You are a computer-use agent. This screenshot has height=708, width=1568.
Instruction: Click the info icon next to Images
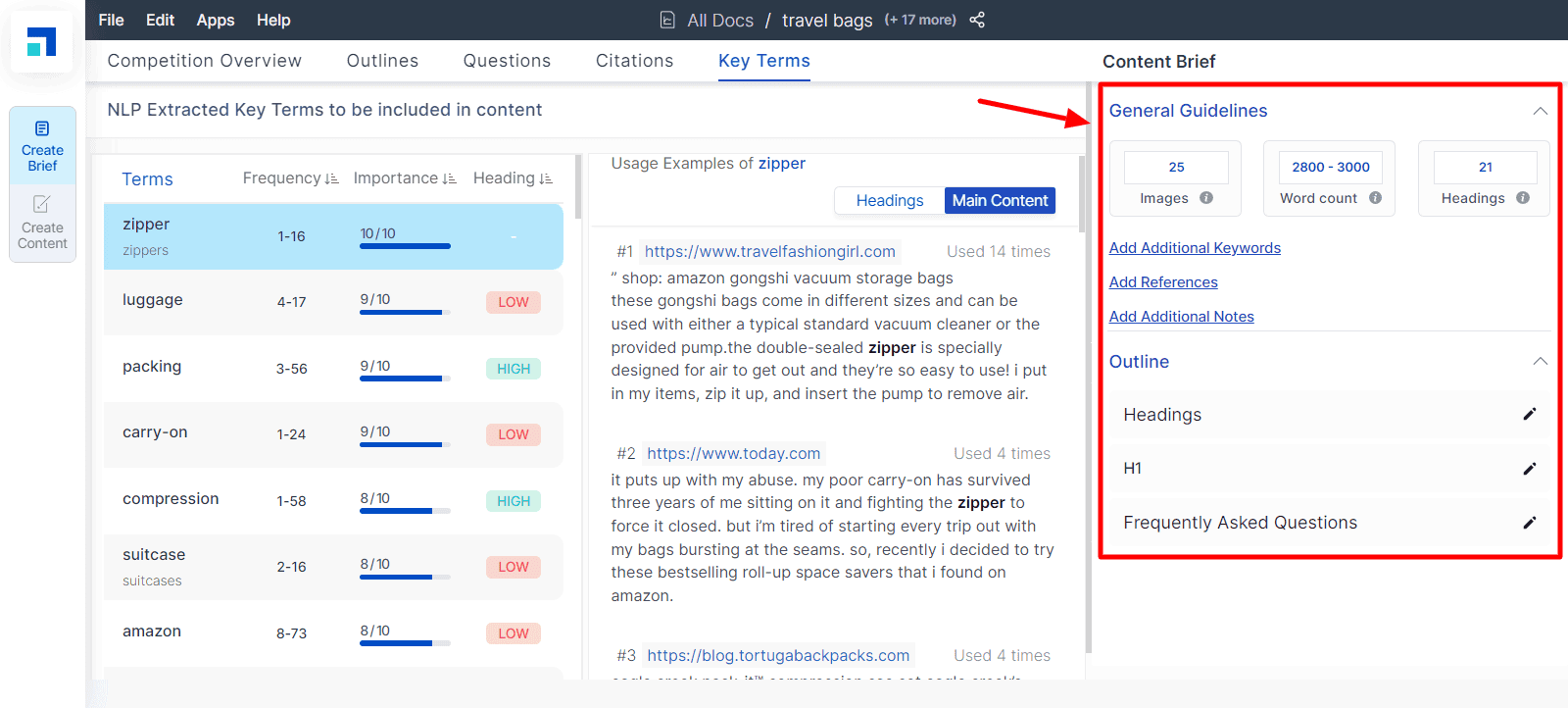[x=1206, y=198]
